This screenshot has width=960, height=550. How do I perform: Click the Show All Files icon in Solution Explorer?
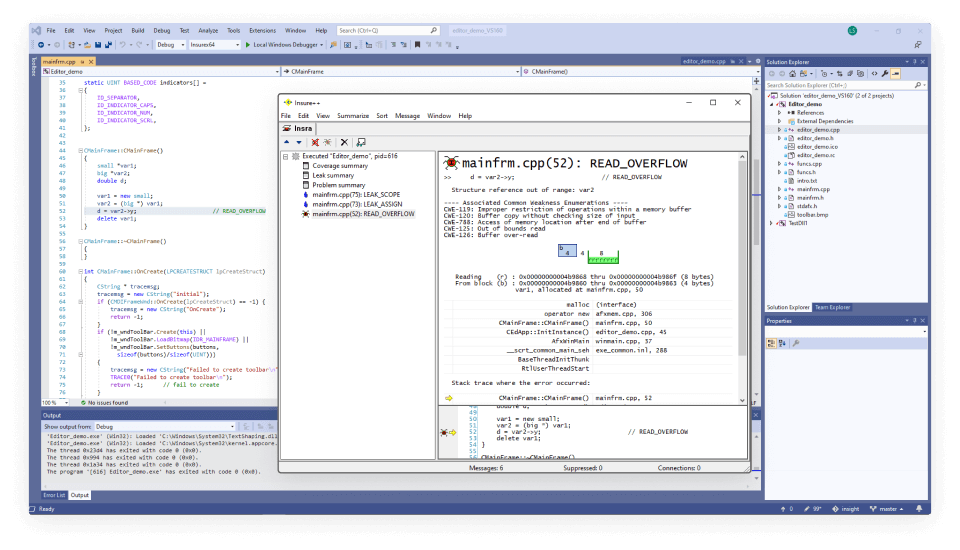(x=860, y=73)
